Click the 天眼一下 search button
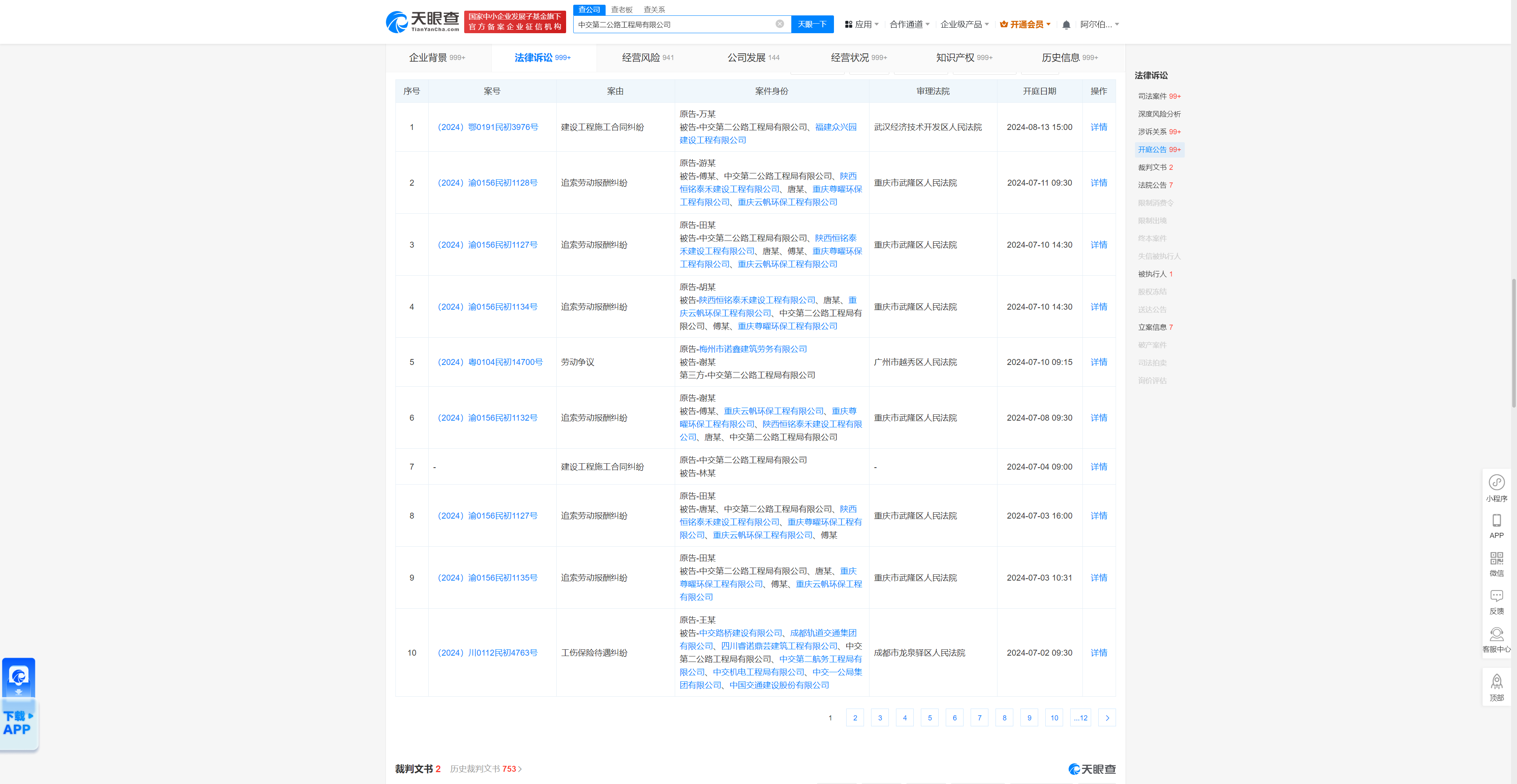The width and height of the screenshot is (1517, 784). pyautogui.click(x=812, y=24)
